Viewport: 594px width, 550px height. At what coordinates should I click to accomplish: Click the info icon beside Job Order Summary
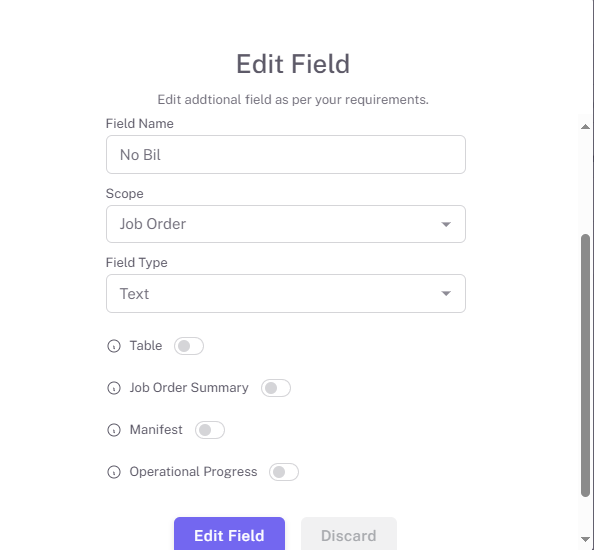coord(114,388)
